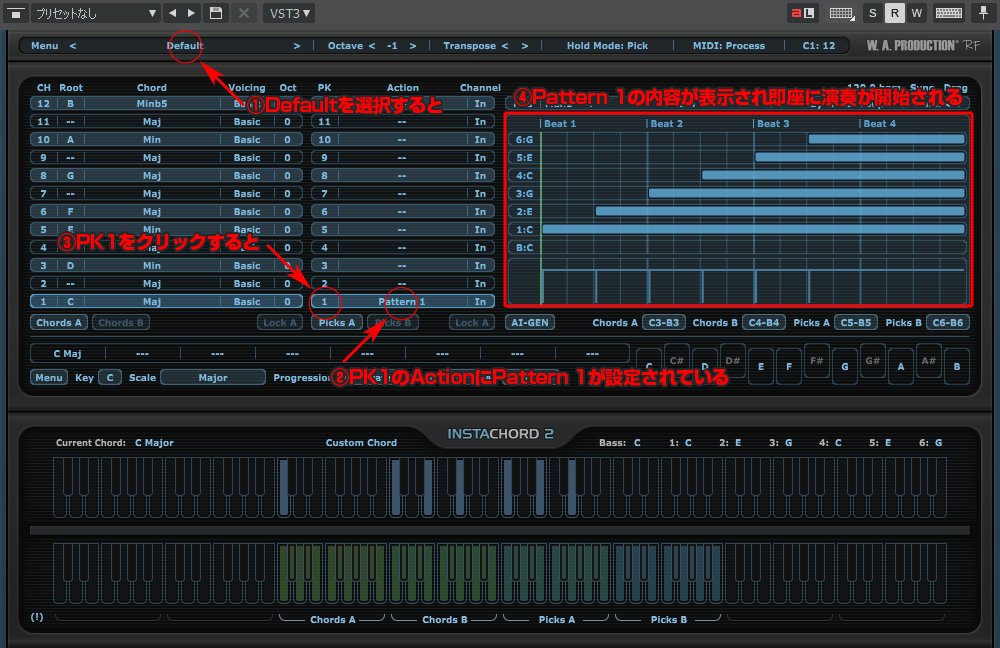The width and height of the screenshot is (1000, 648).
Task: Change Hold Mode: Pick setting
Action: point(607,46)
